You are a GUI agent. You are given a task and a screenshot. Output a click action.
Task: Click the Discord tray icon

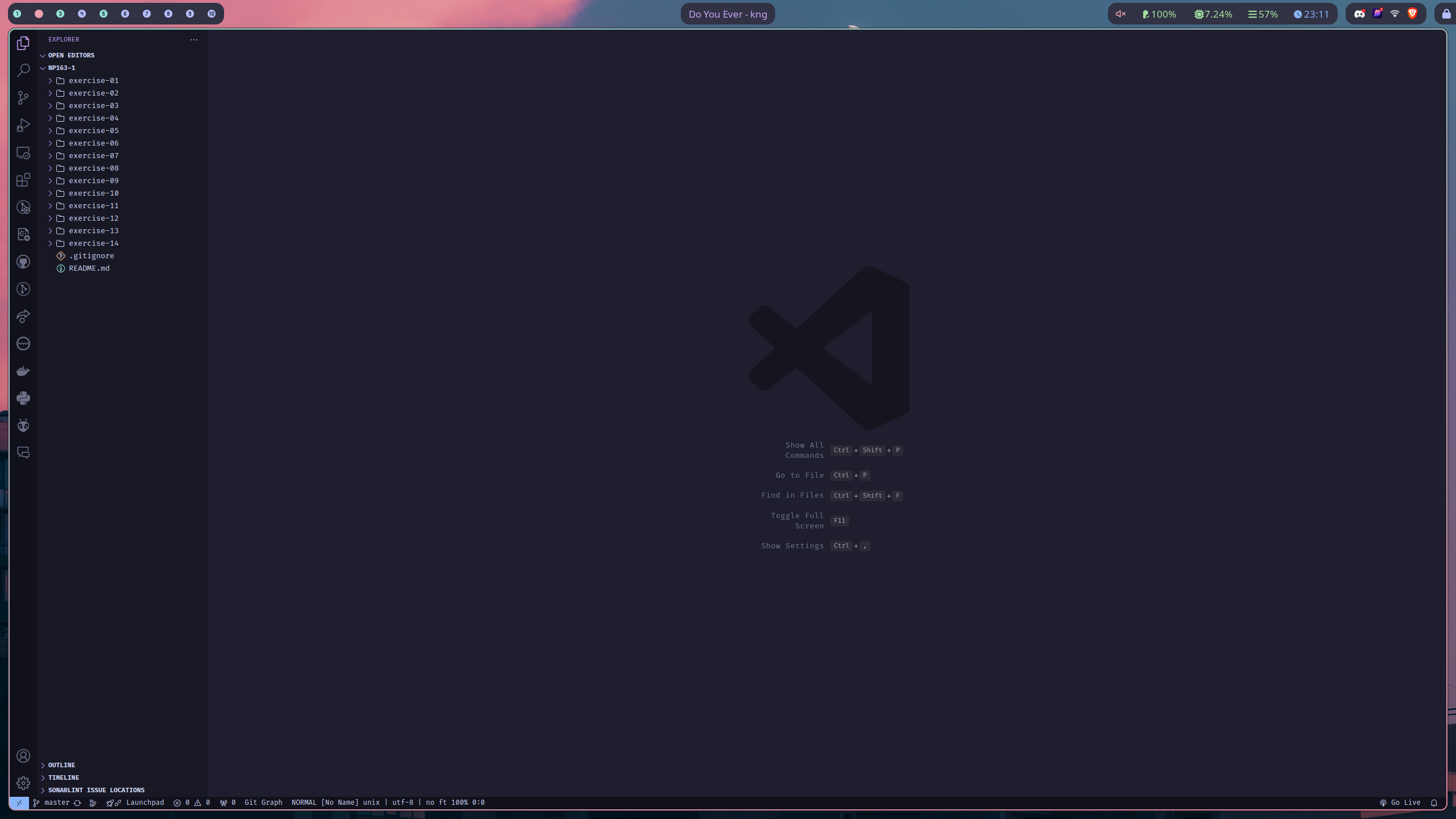[1359, 14]
